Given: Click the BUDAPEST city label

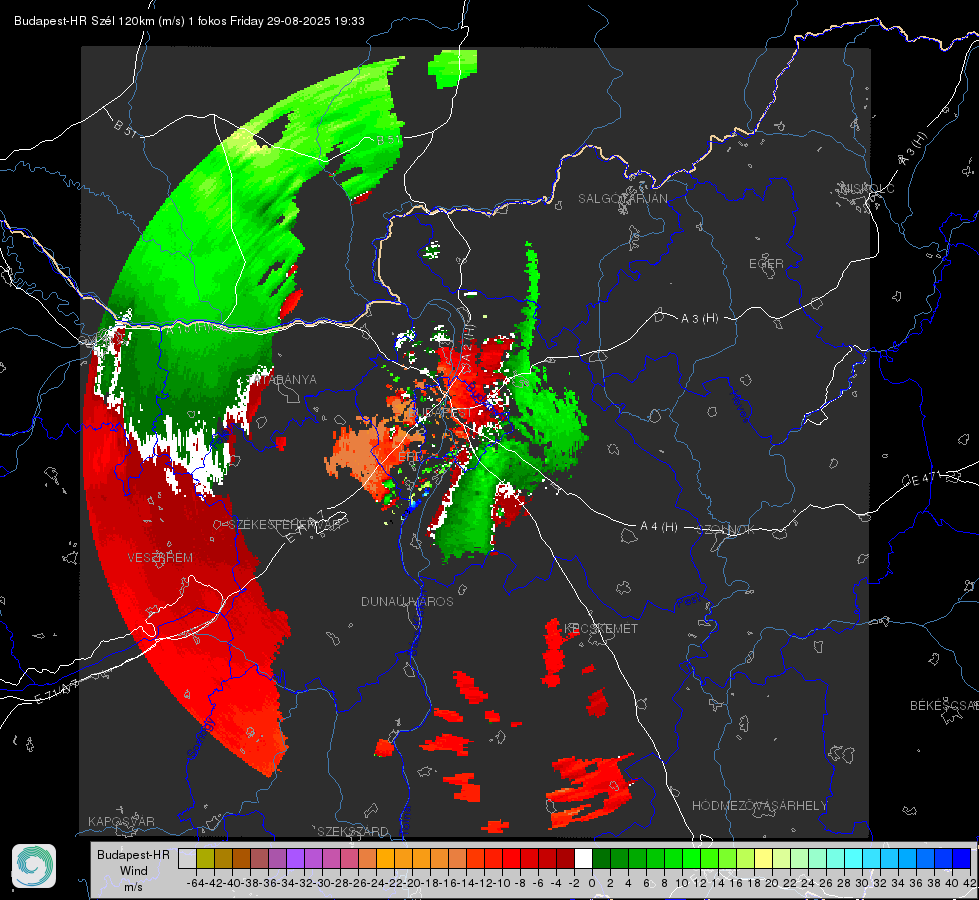Looking at the screenshot, I should click(441, 413).
